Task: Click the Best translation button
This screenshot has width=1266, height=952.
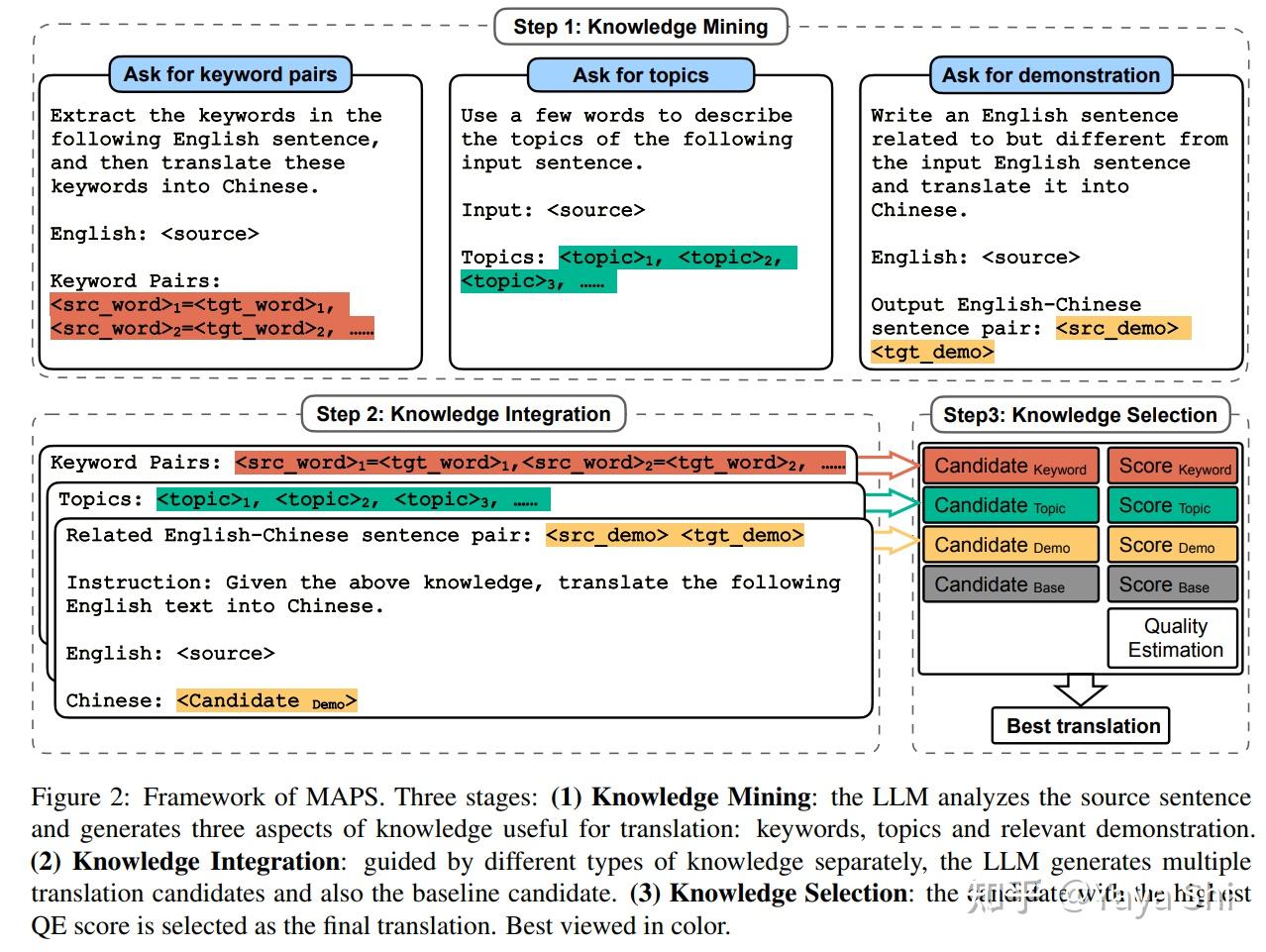Action: pyautogui.click(x=1080, y=725)
